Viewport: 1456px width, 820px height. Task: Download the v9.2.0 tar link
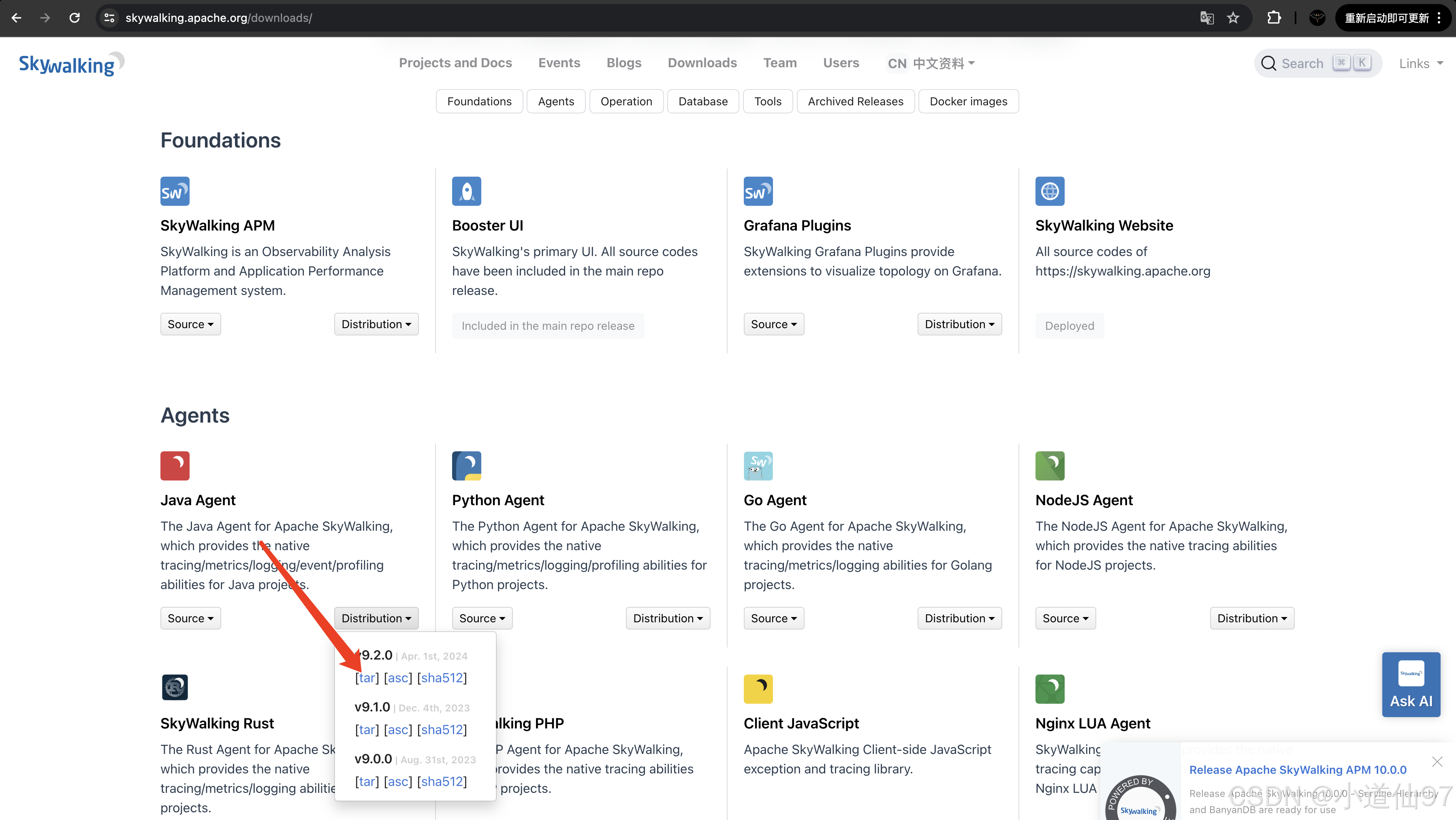pos(367,677)
